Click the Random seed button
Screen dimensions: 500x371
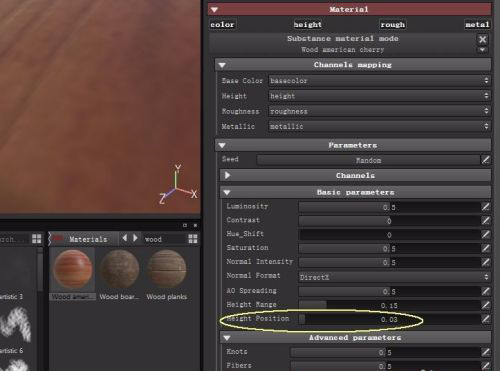coord(368,160)
